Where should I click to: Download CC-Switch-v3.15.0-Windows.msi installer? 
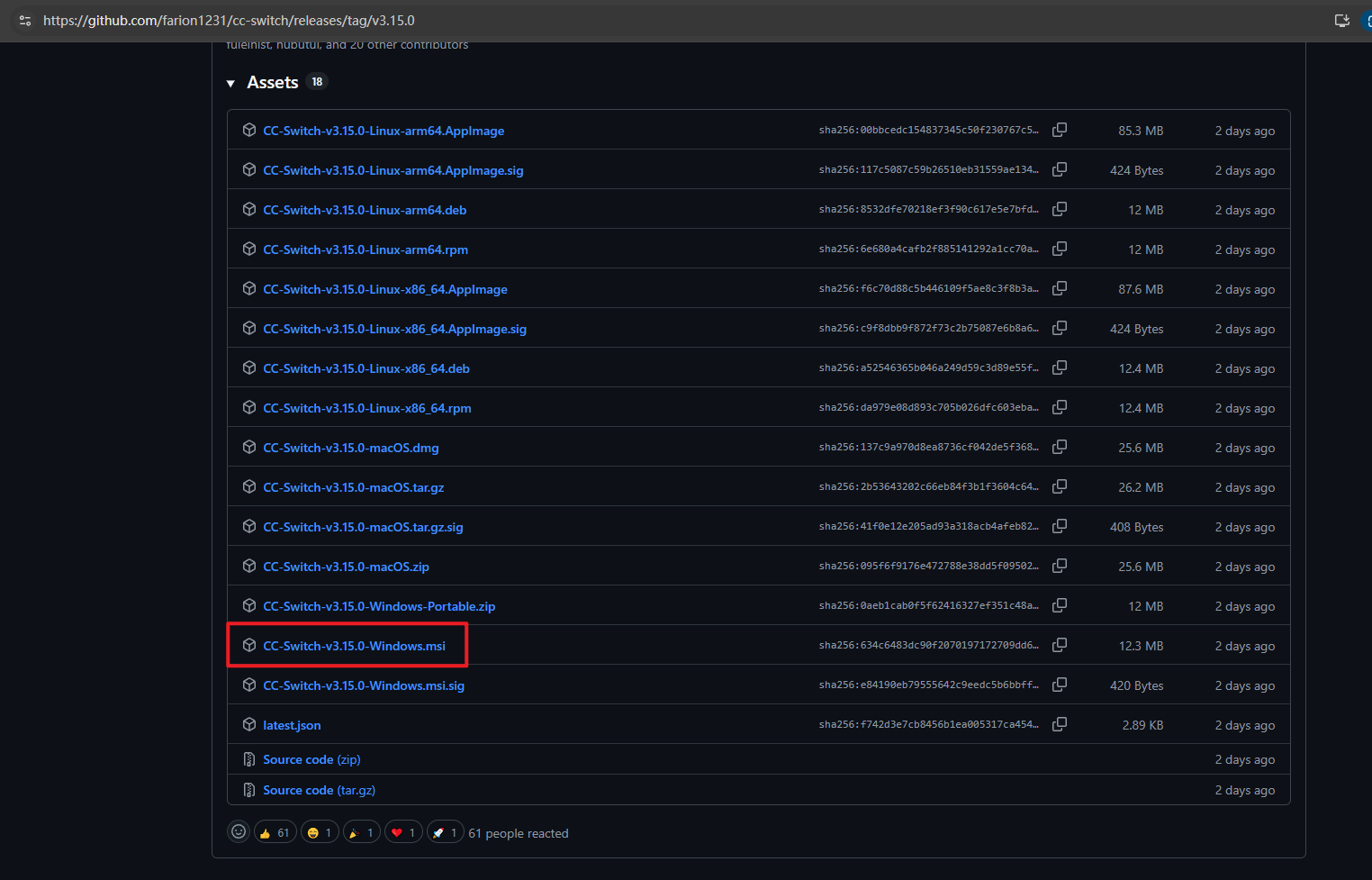click(x=354, y=646)
